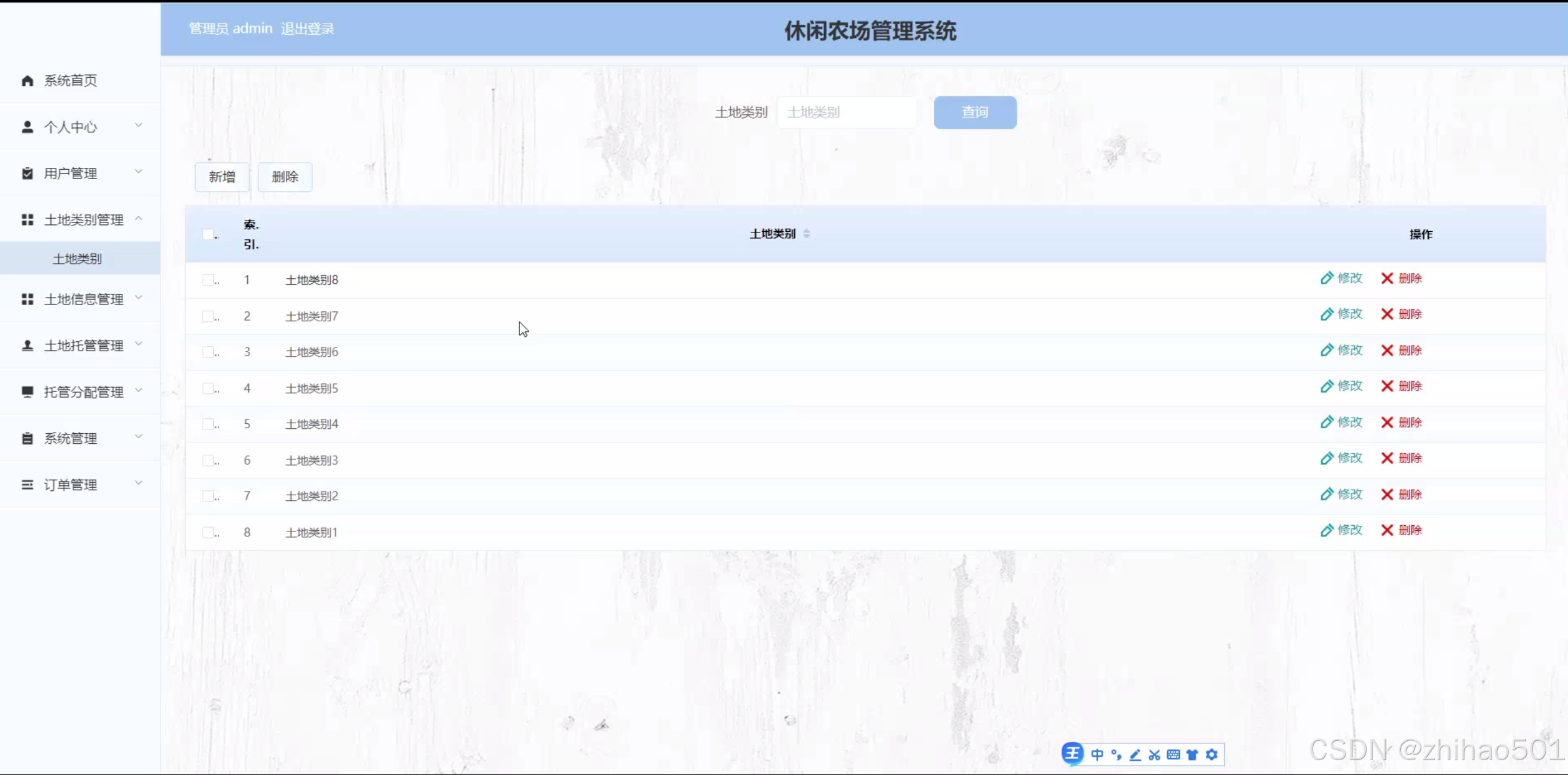Open the 系统首页 menu item
Screen dimensions: 1568x775
pyautogui.click(x=70, y=81)
